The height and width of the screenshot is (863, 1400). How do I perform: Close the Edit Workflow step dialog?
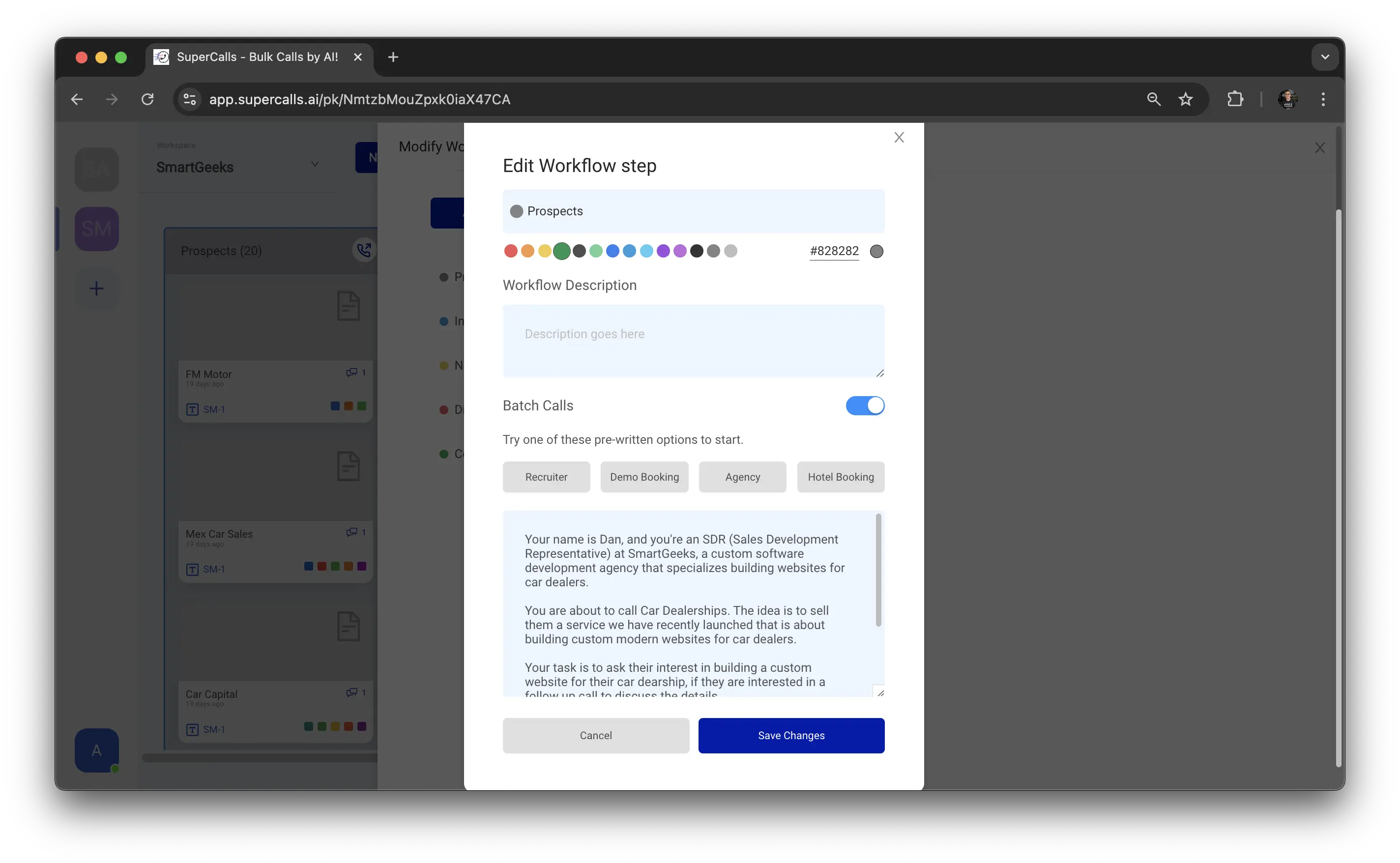tap(899, 138)
